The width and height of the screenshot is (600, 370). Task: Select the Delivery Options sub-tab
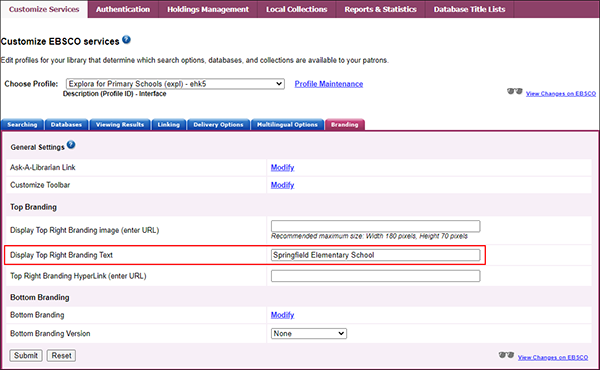pos(218,124)
